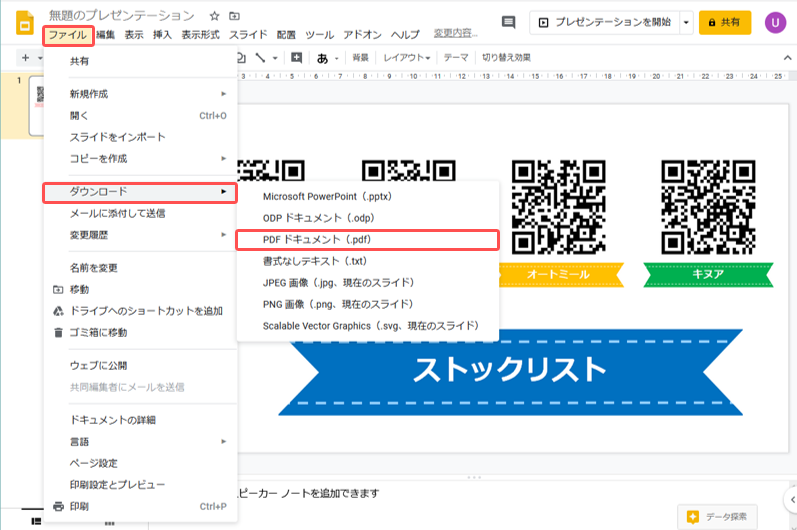The image size is (797, 530).
Task: Open the 表示形式 menu
Action: point(201,35)
